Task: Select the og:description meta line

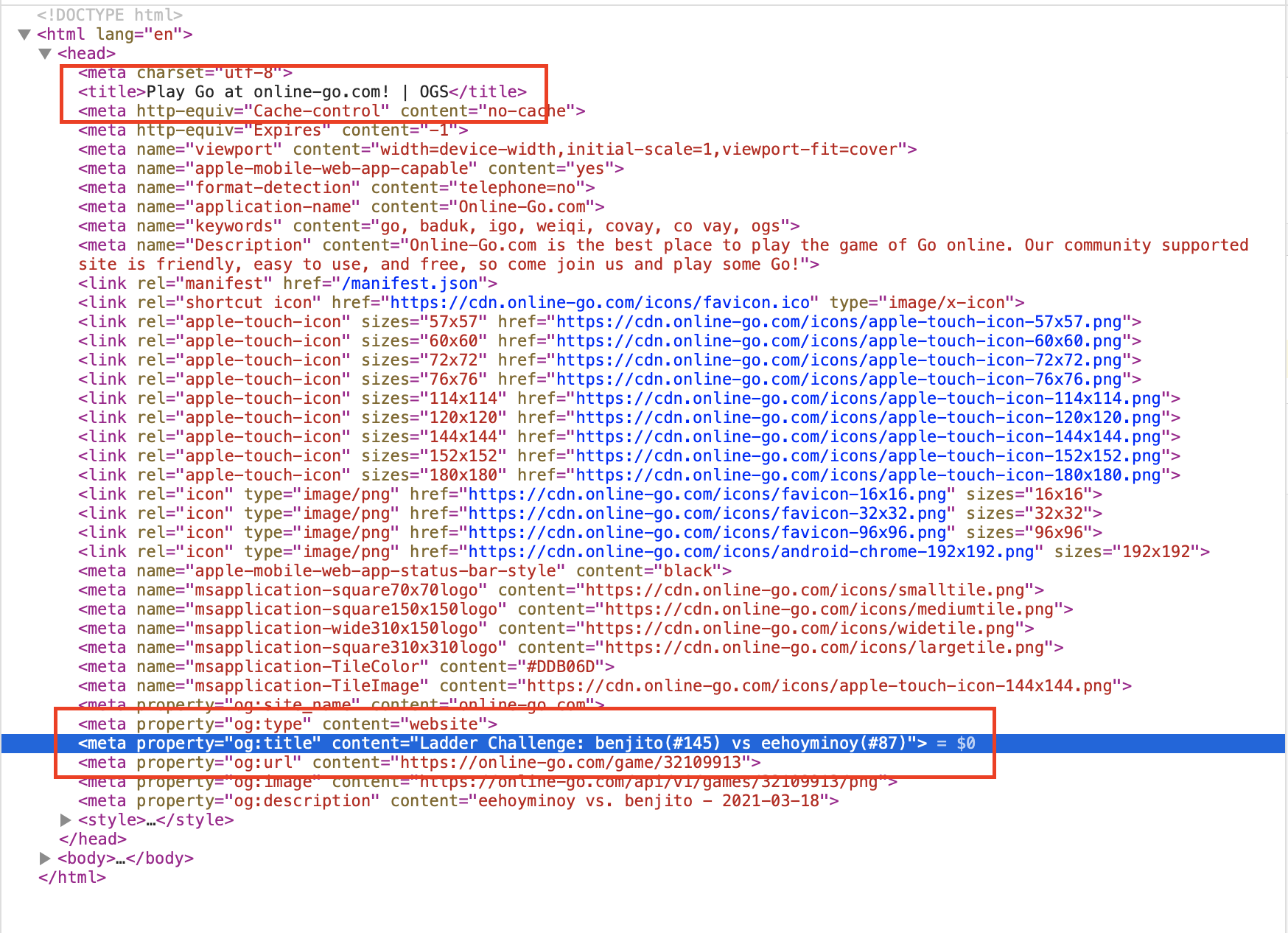Action: pos(458,801)
